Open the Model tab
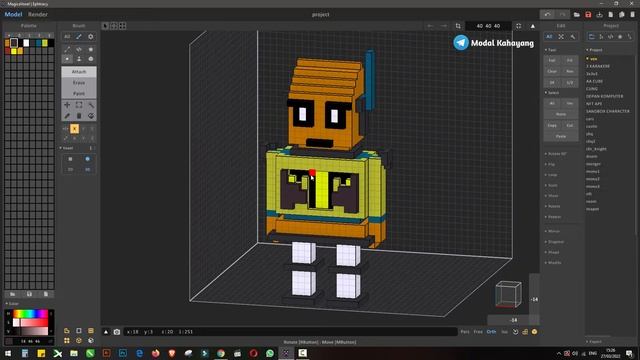640x360 pixels. (x=13, y=14)
